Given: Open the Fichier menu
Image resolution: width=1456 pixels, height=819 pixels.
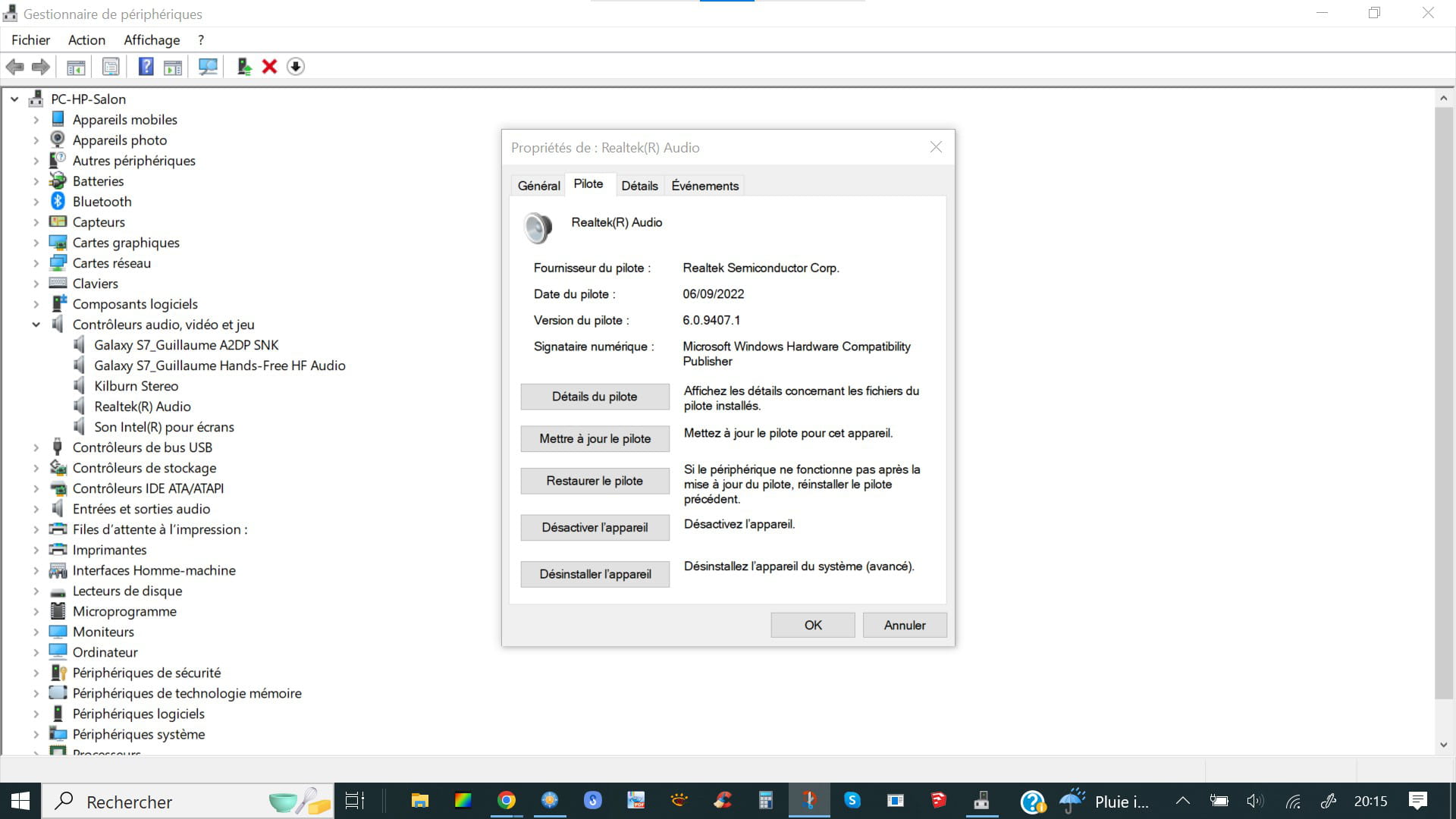Looking at the screenshot, I should pyautogui.click(x=30, y=40).
